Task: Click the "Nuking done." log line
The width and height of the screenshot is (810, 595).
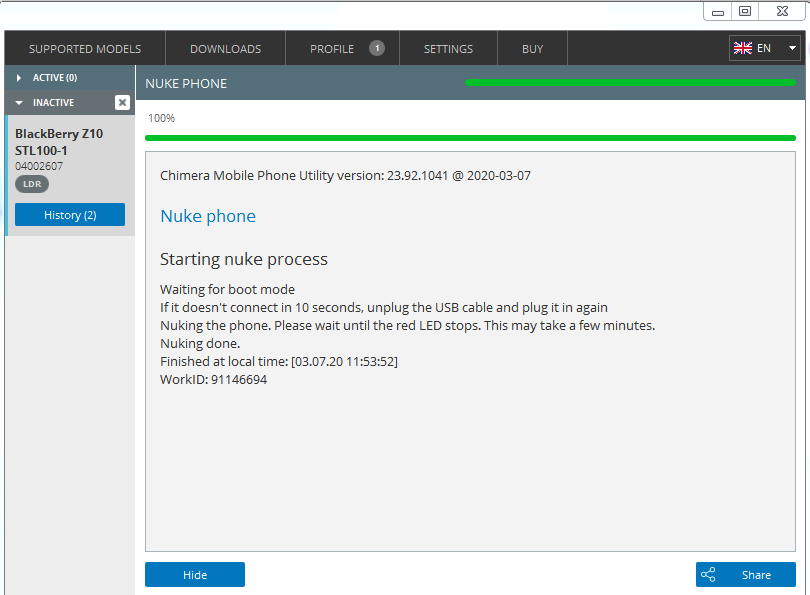Action: point(200,343)
